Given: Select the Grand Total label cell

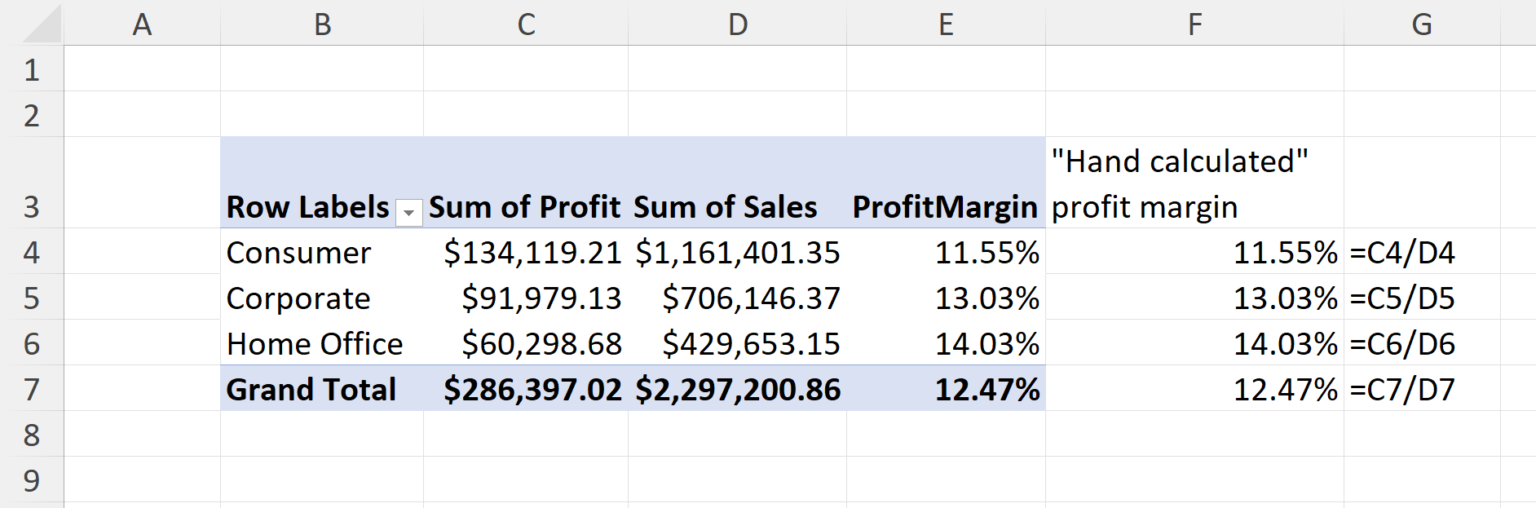Looking at the screenshot, I should (x=311, y=389).
